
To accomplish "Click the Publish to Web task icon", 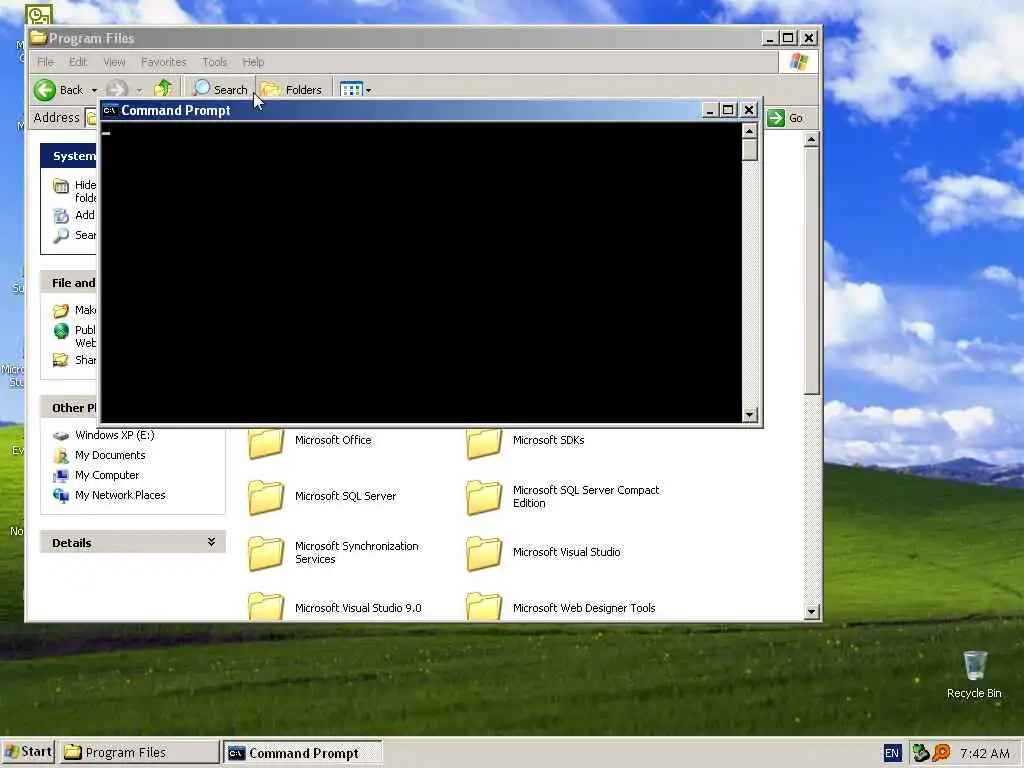I will click(x=61, y=331).
